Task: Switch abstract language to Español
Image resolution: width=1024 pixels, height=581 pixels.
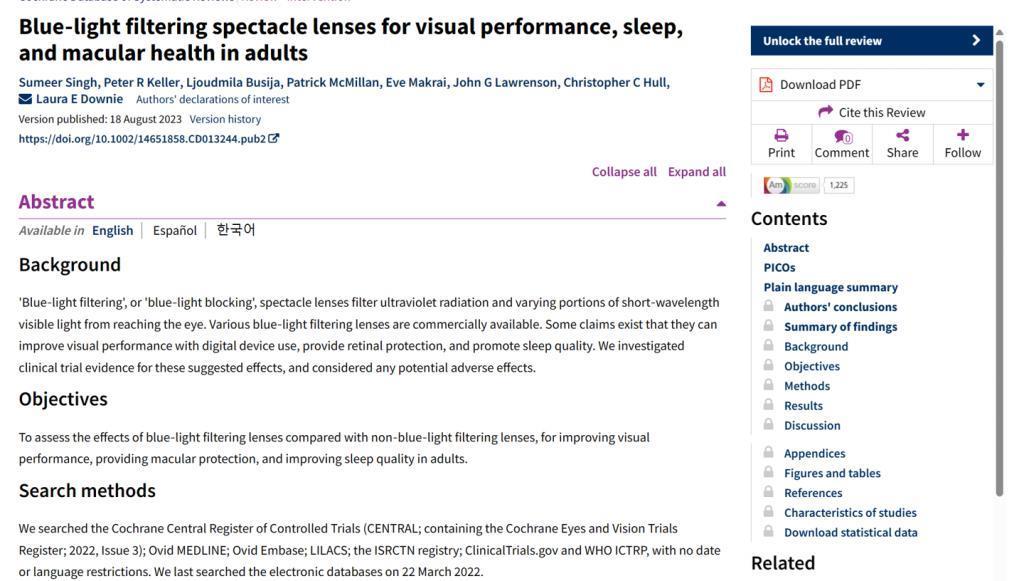Action: click(175, 231)
